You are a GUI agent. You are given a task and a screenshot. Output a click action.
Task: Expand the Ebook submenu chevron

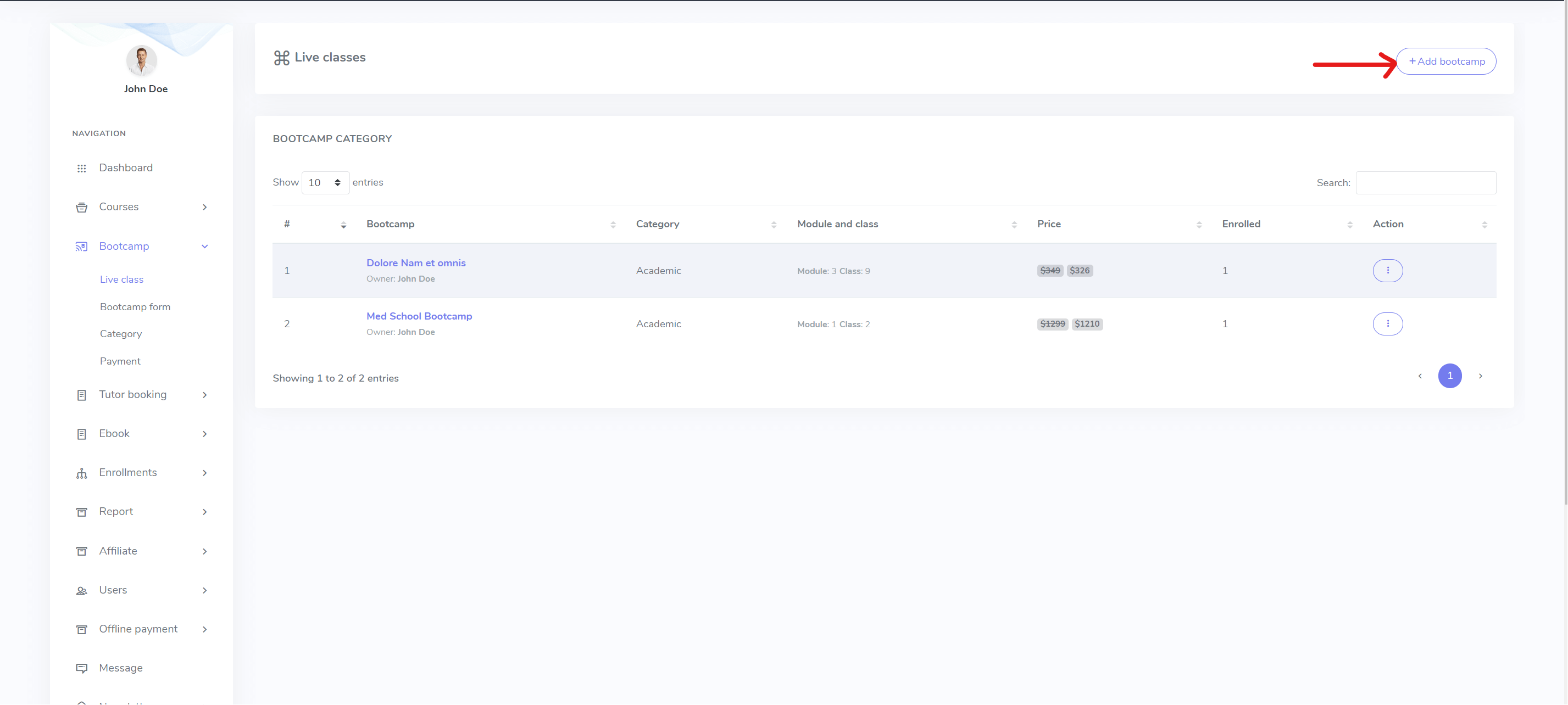click(204, 434)
